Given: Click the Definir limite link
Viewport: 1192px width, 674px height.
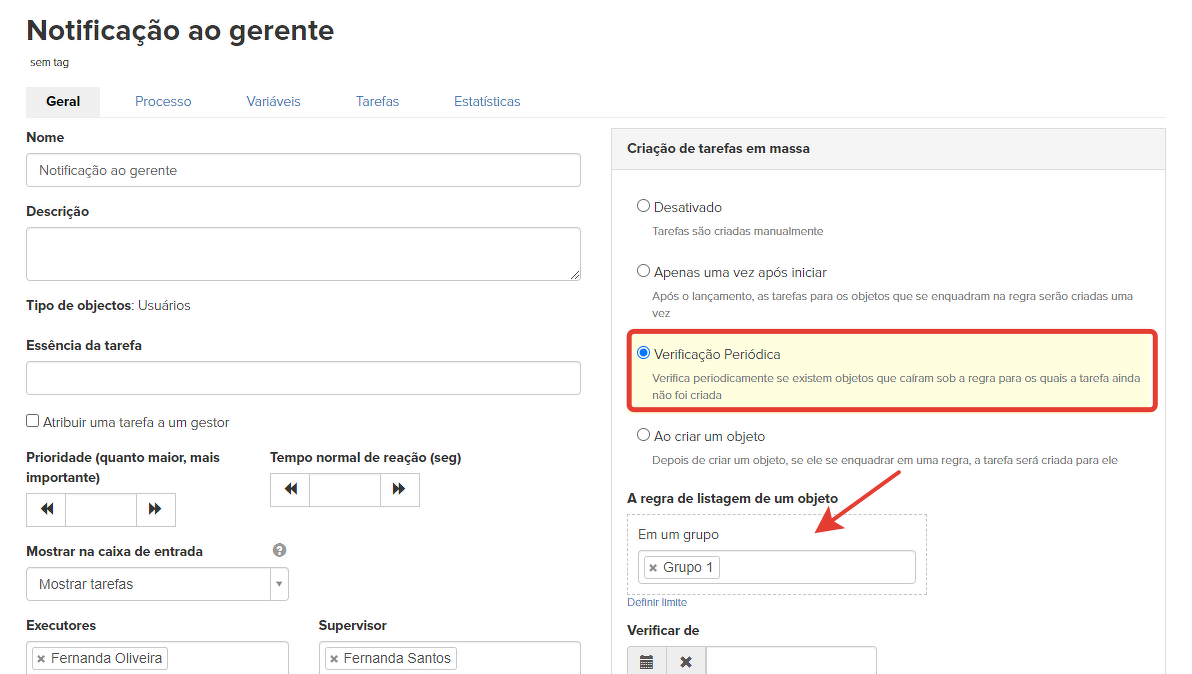Looking at the screenshot, I should point(657,603).
